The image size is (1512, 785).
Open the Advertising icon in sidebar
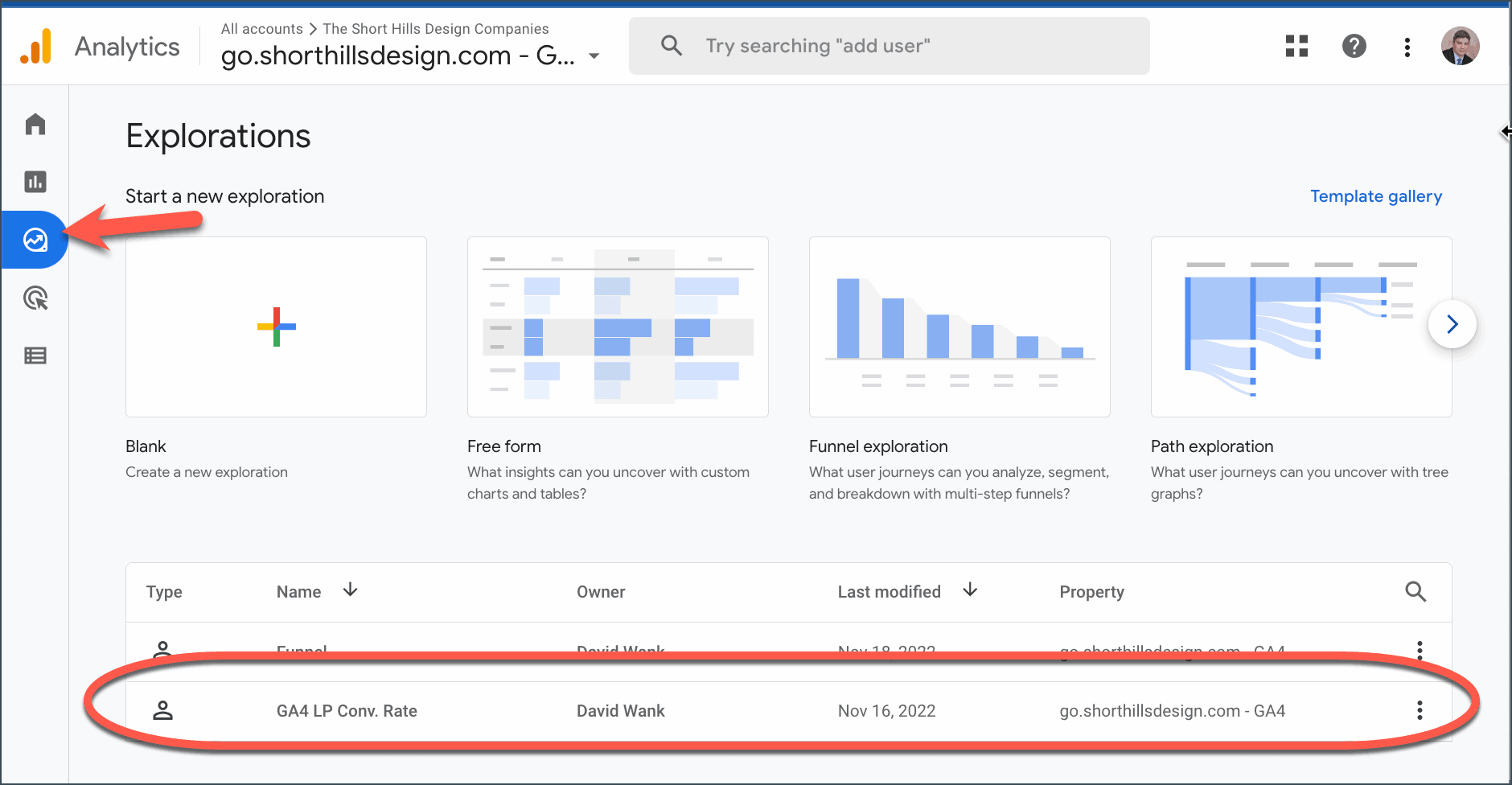pos(35,298)
